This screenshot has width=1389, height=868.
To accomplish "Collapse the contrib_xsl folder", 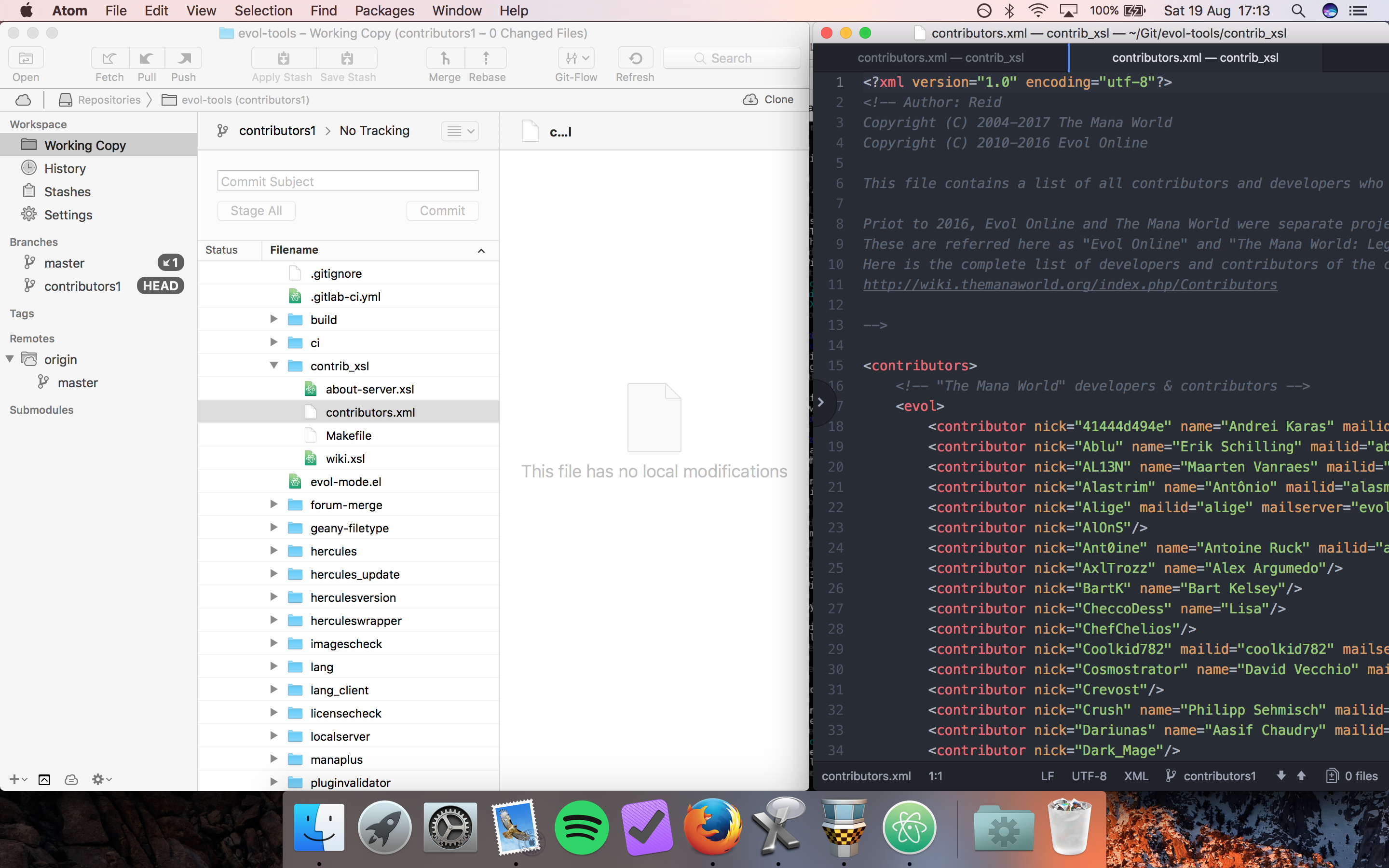I will tap(274, 365).
